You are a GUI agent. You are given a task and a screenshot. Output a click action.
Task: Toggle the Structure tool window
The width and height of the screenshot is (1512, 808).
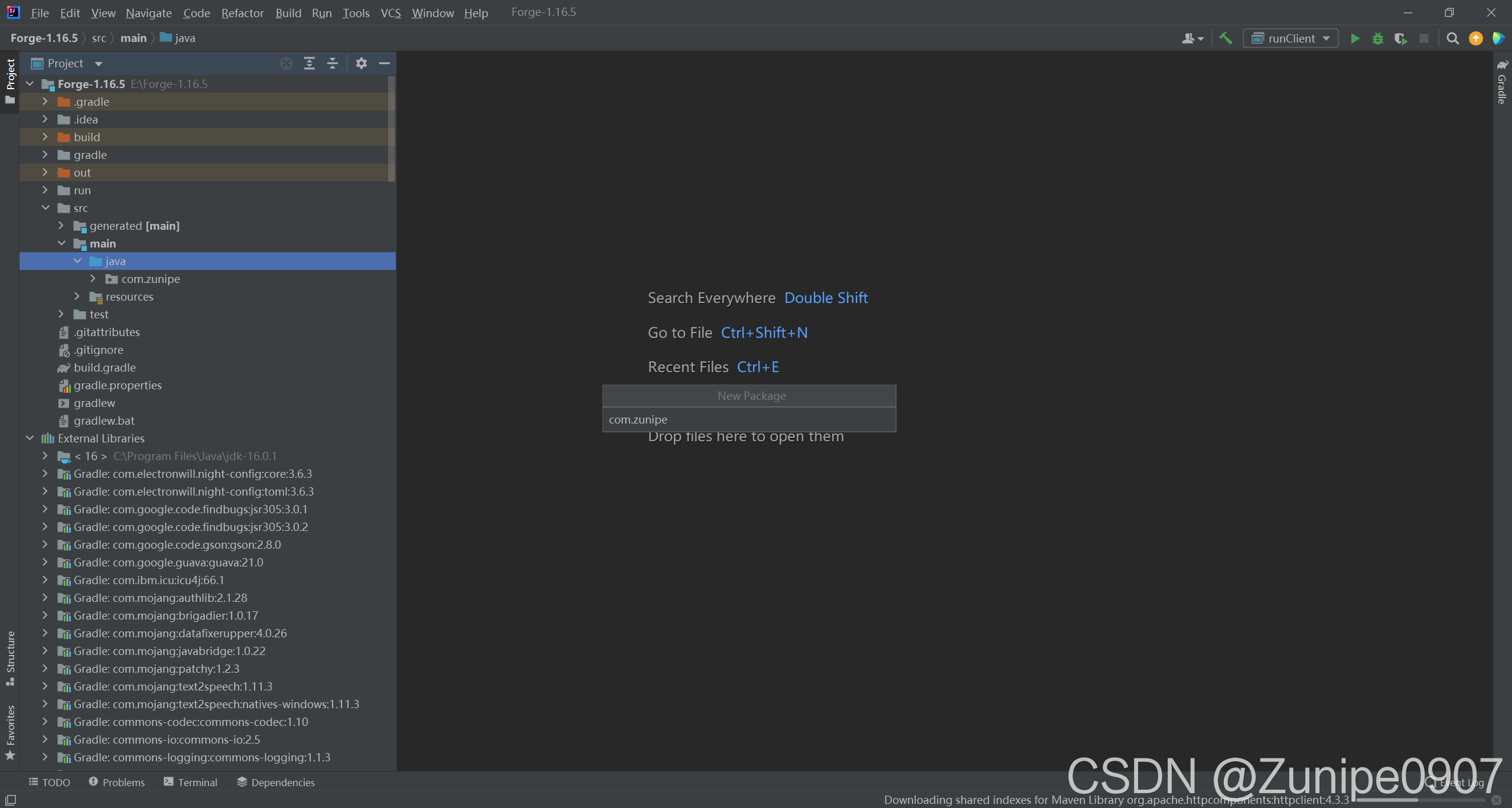10,657
